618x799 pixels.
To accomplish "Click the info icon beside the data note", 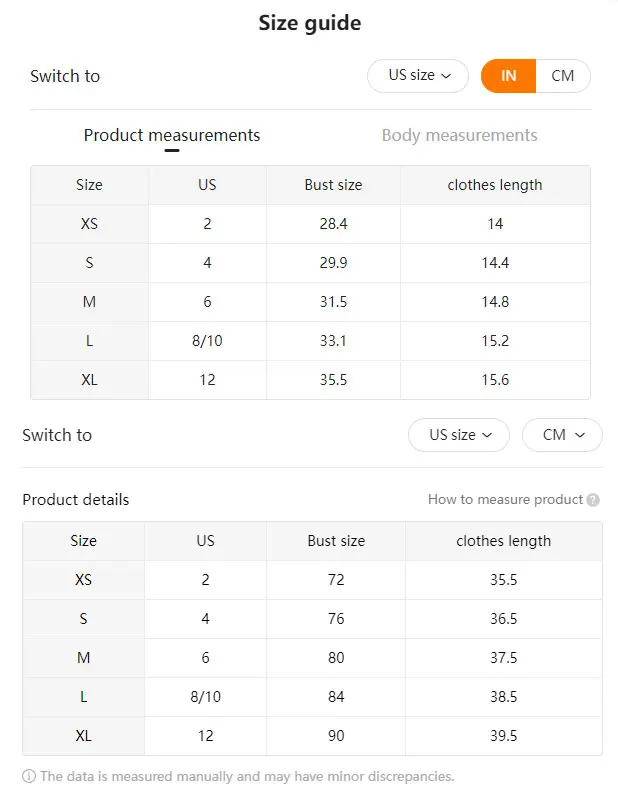I will click(29, 776).
